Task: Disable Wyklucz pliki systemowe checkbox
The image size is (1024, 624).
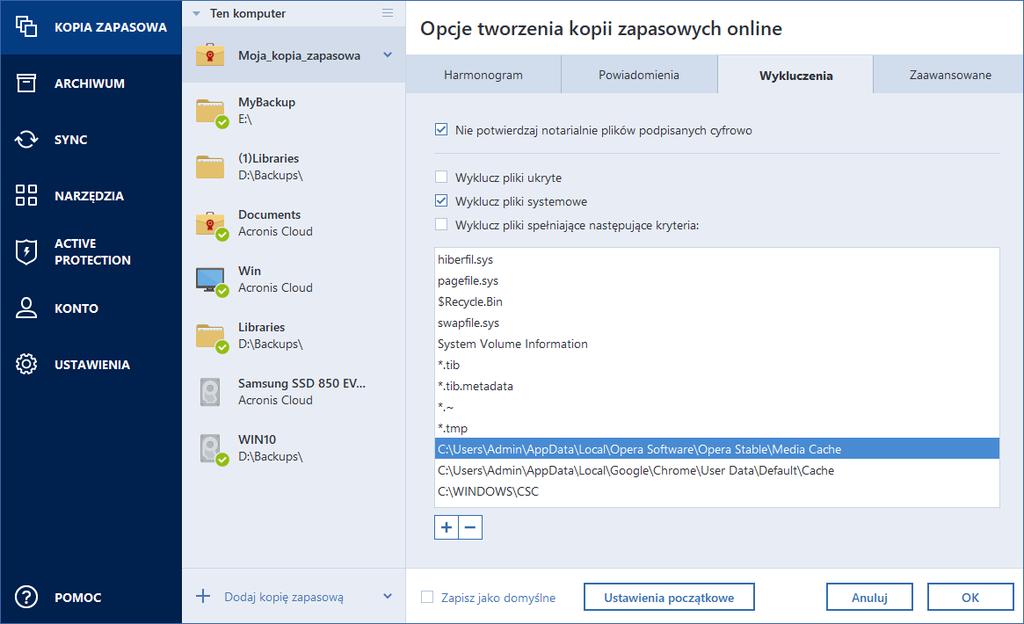Action: [x=441, y=200]
